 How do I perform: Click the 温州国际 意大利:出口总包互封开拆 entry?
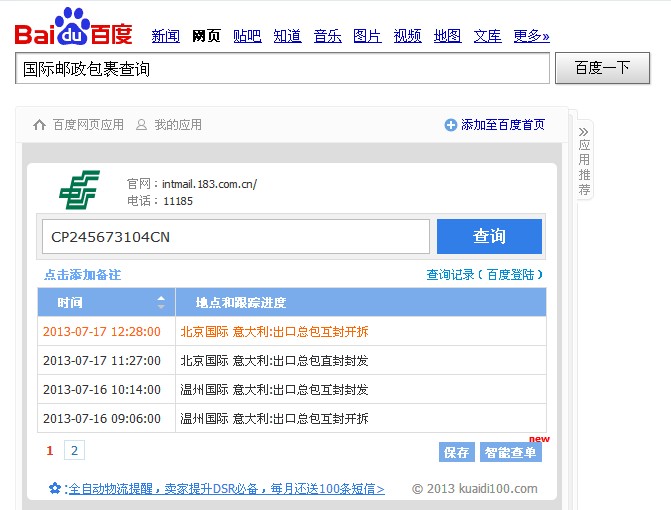[274, 418]
